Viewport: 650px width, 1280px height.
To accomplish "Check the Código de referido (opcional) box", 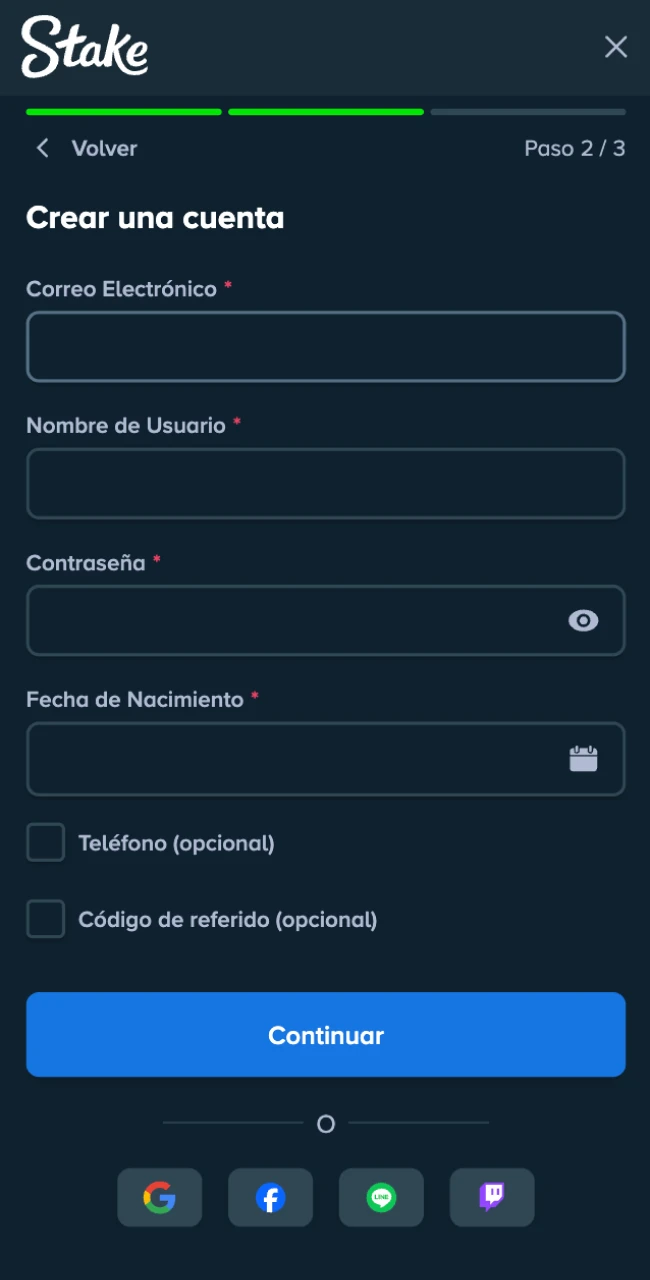I will 45,919.
